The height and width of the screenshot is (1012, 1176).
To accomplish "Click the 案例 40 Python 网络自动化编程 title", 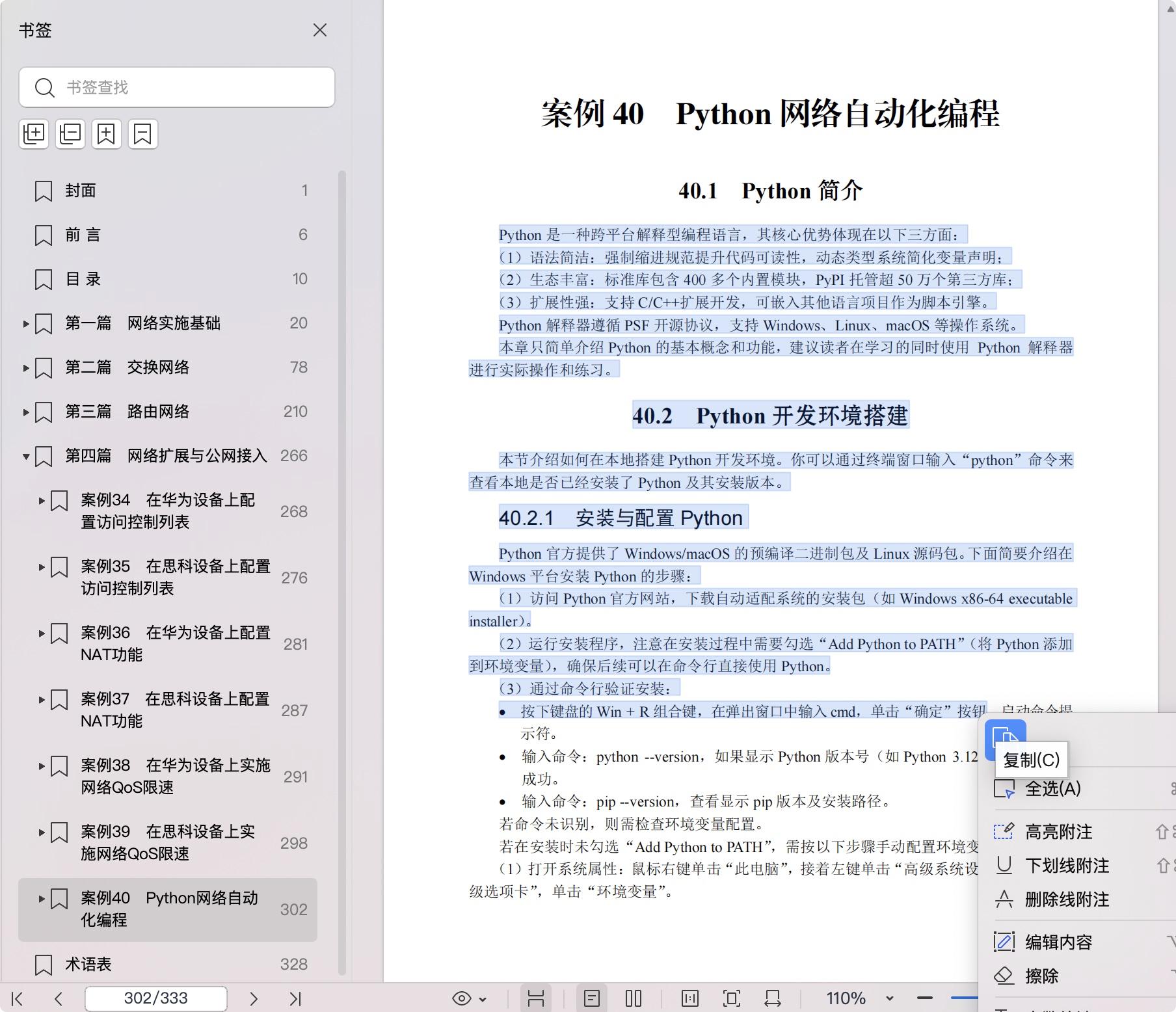I will tap(770, 114).
